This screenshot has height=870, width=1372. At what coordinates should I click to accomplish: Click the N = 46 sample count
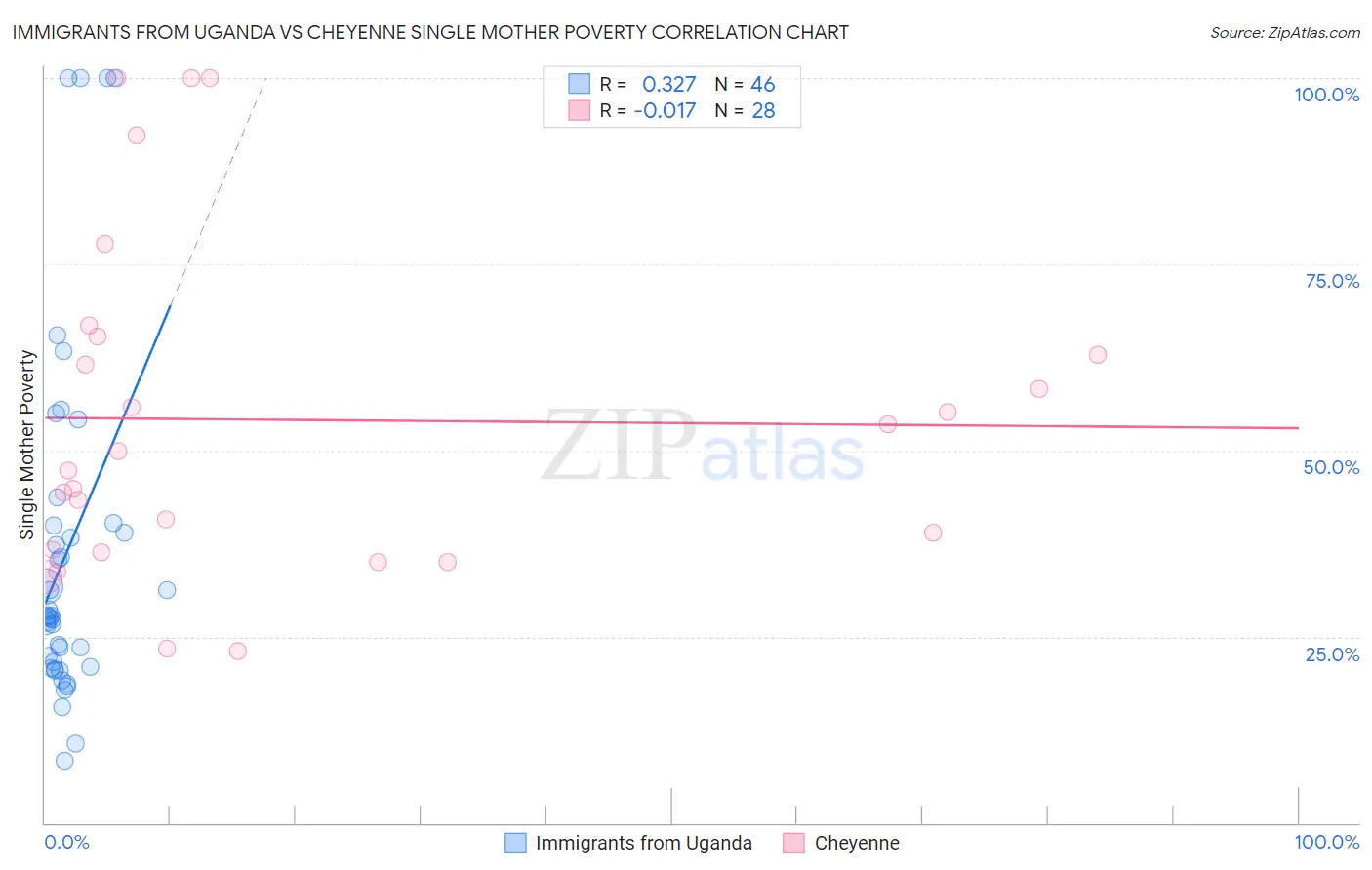pyautogui.click(x=745, y=84)
